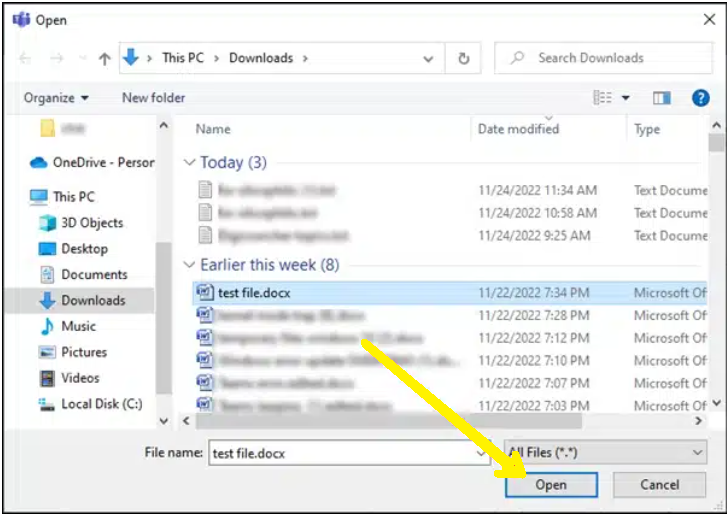Click OneDrive - Personal in sidebar
The width and height of the screenshot is (727, 519).
(102, 162)
